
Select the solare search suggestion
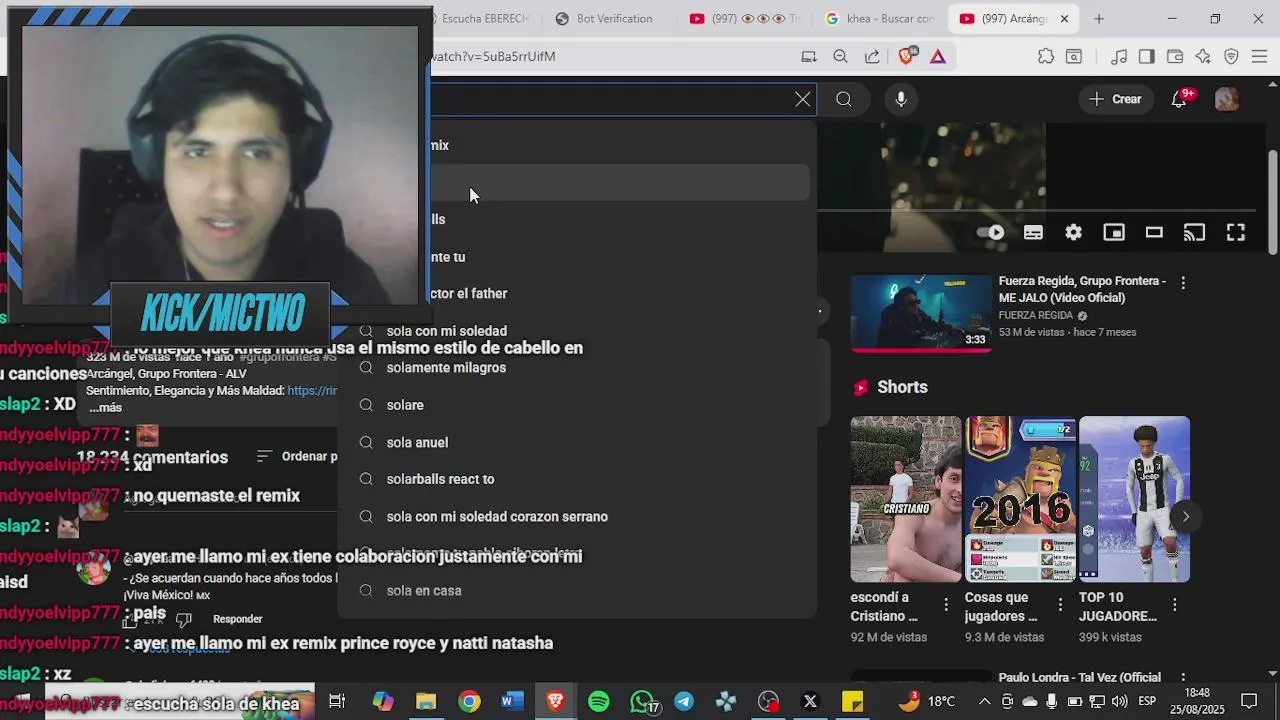577,405
